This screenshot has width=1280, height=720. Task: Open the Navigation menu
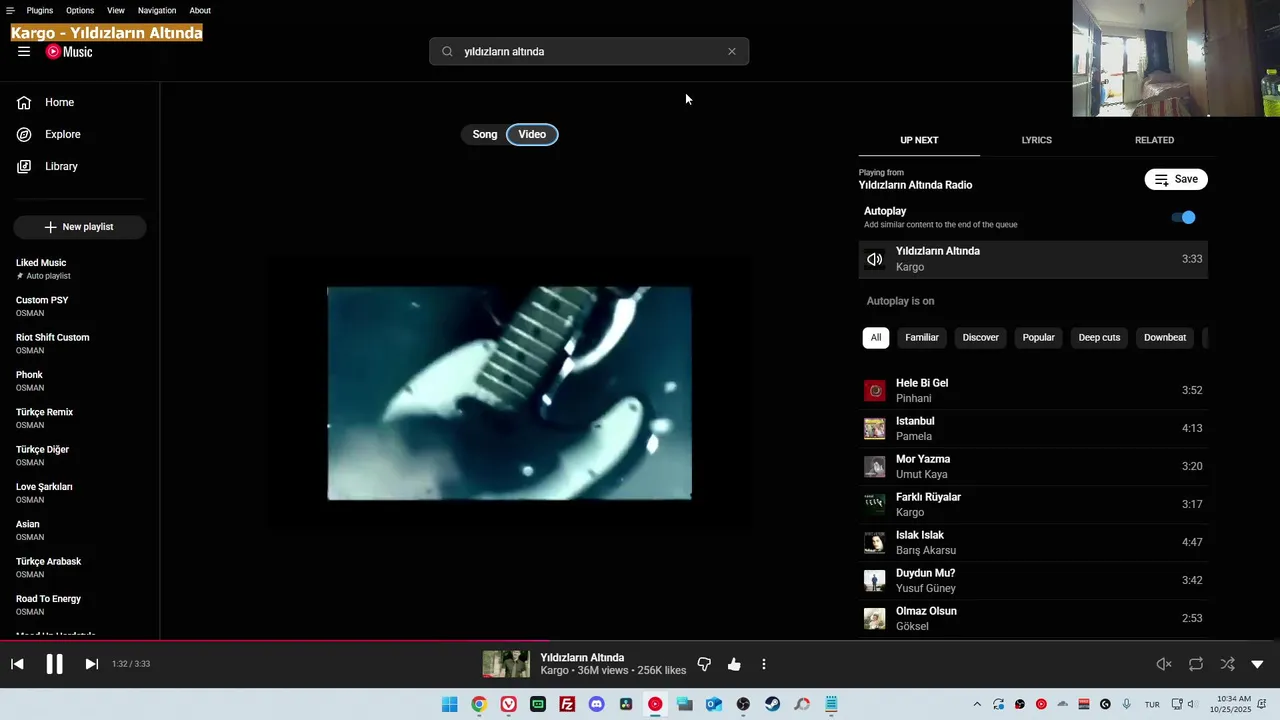[x=157, y=10]
